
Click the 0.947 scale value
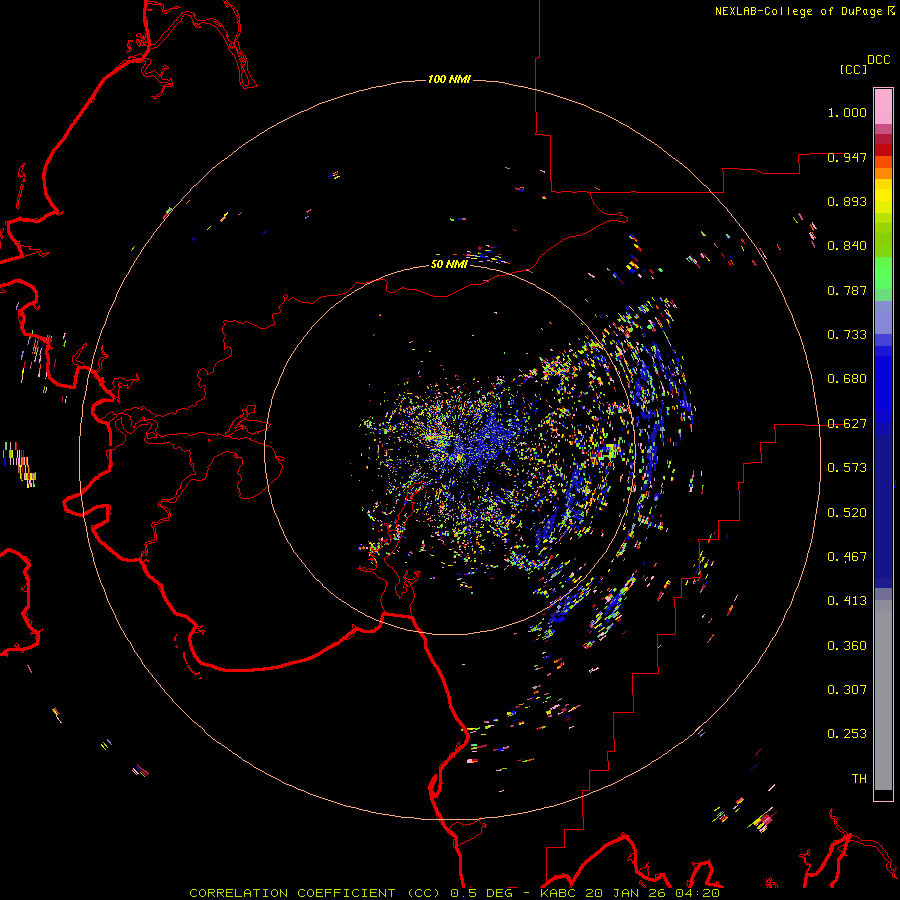(x=847, y=157)
